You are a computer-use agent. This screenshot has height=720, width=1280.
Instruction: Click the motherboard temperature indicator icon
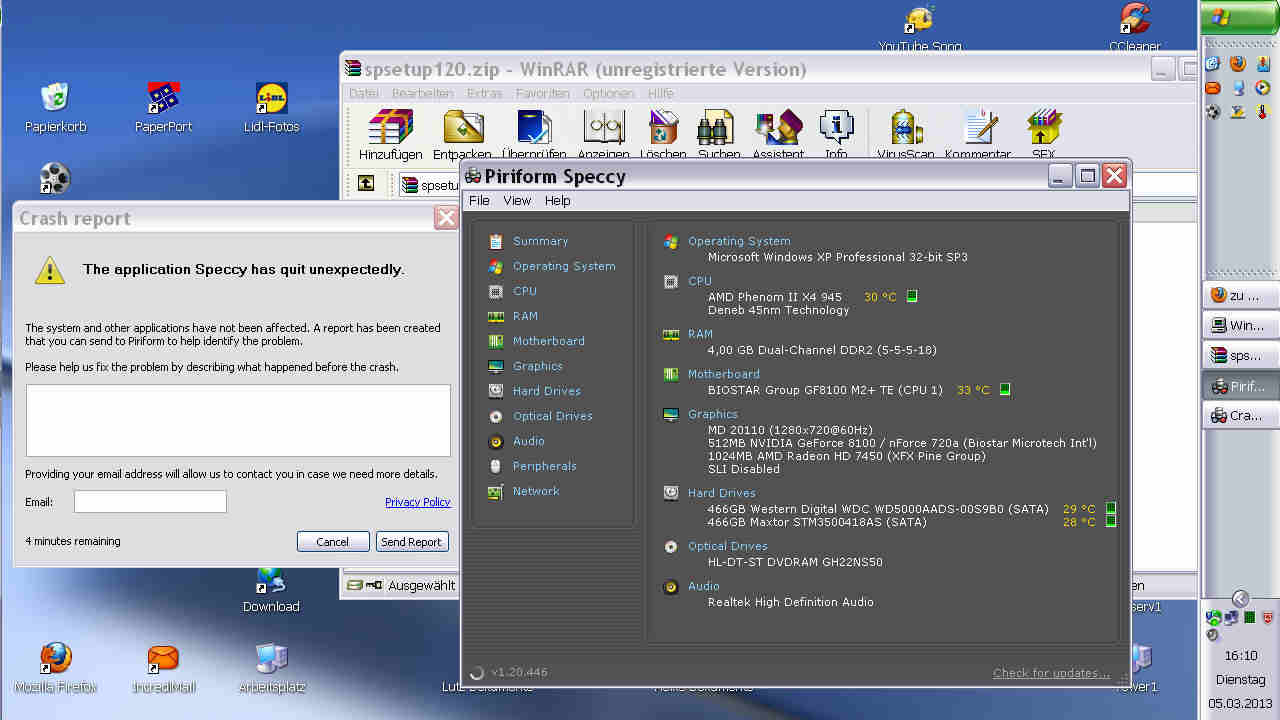pyautogui.click(x=1005, y=390)
